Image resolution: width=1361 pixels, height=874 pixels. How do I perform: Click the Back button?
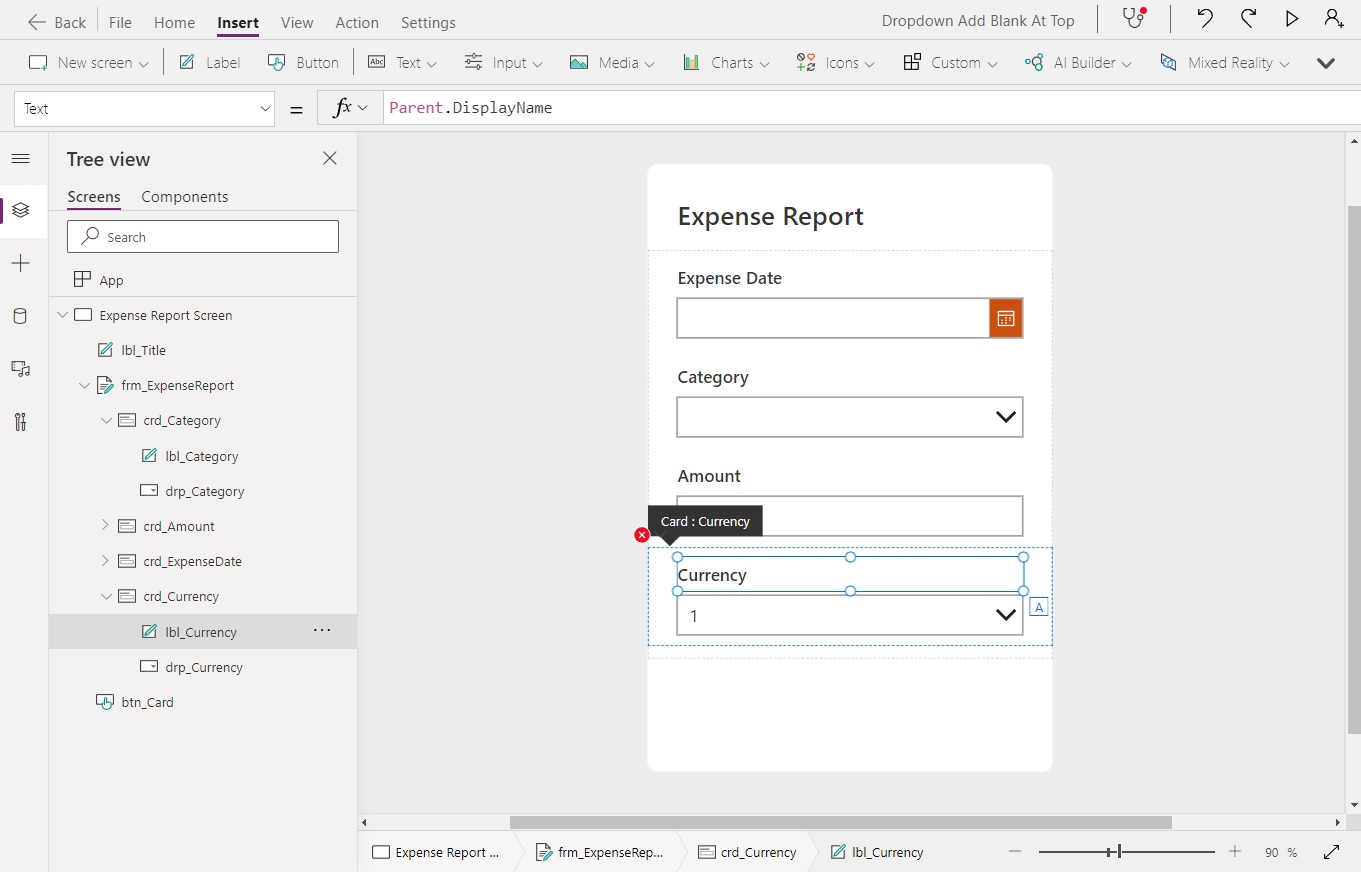pyautogui.click(x=57, y=21)
